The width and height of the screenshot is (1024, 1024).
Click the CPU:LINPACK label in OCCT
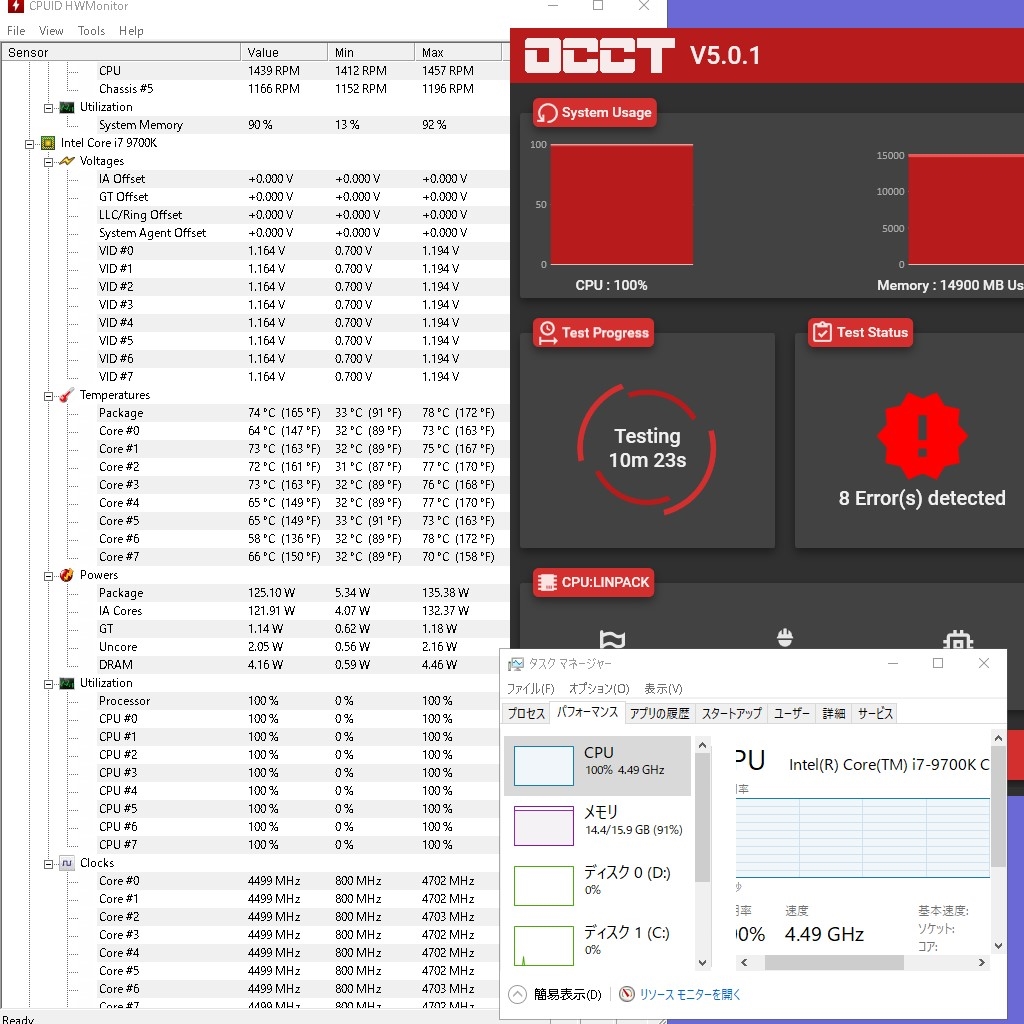click(x=593, y=582)
